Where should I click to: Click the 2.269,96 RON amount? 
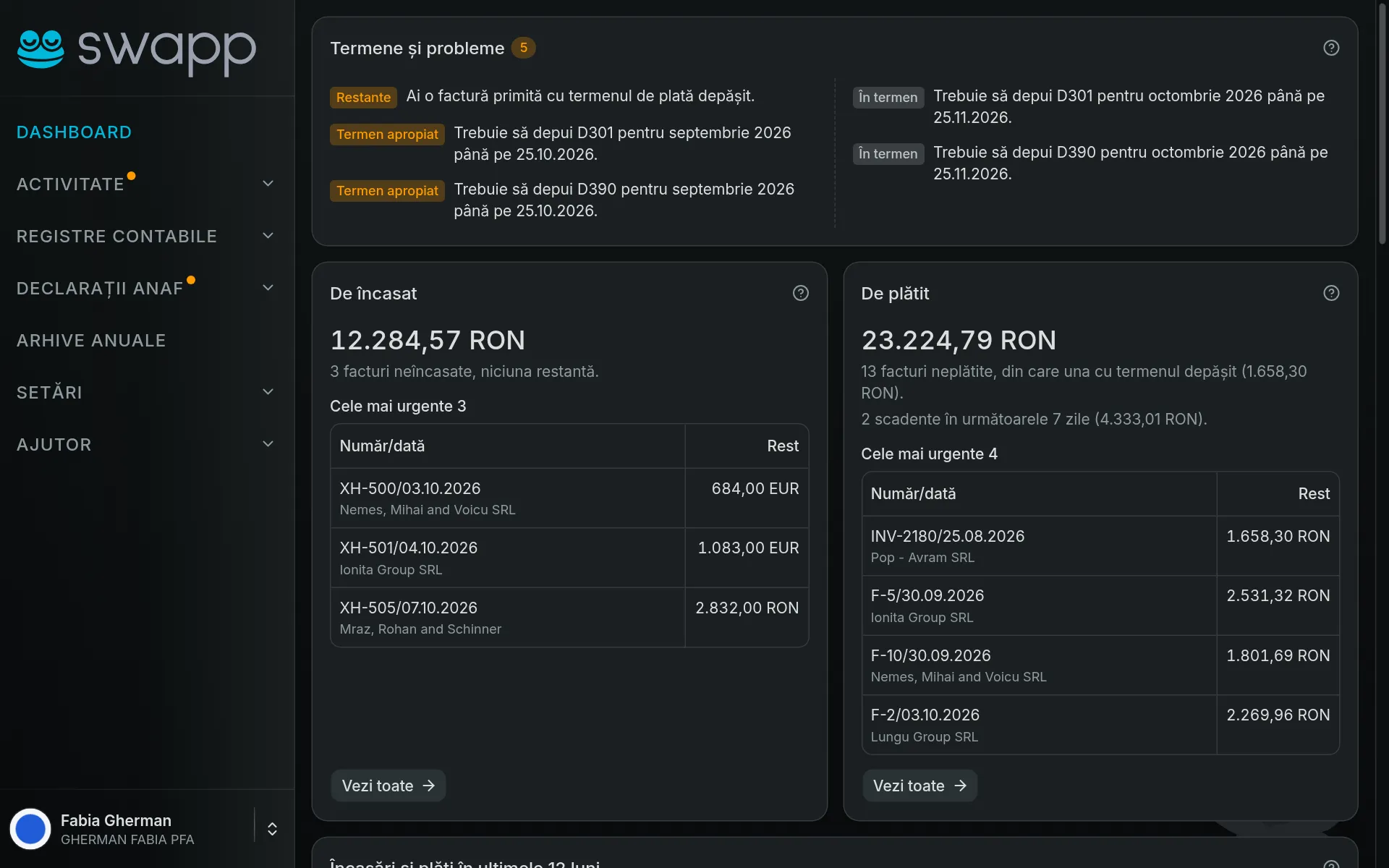(x=1278, y=715)
